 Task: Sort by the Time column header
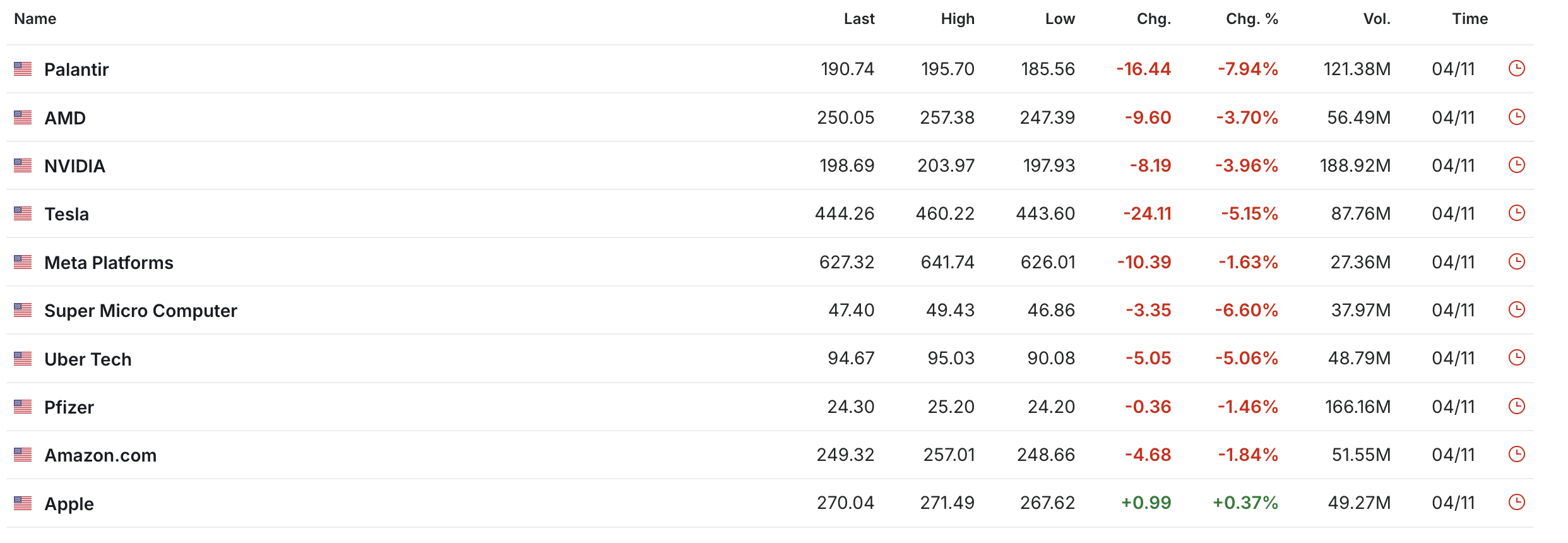point(1470,19)
